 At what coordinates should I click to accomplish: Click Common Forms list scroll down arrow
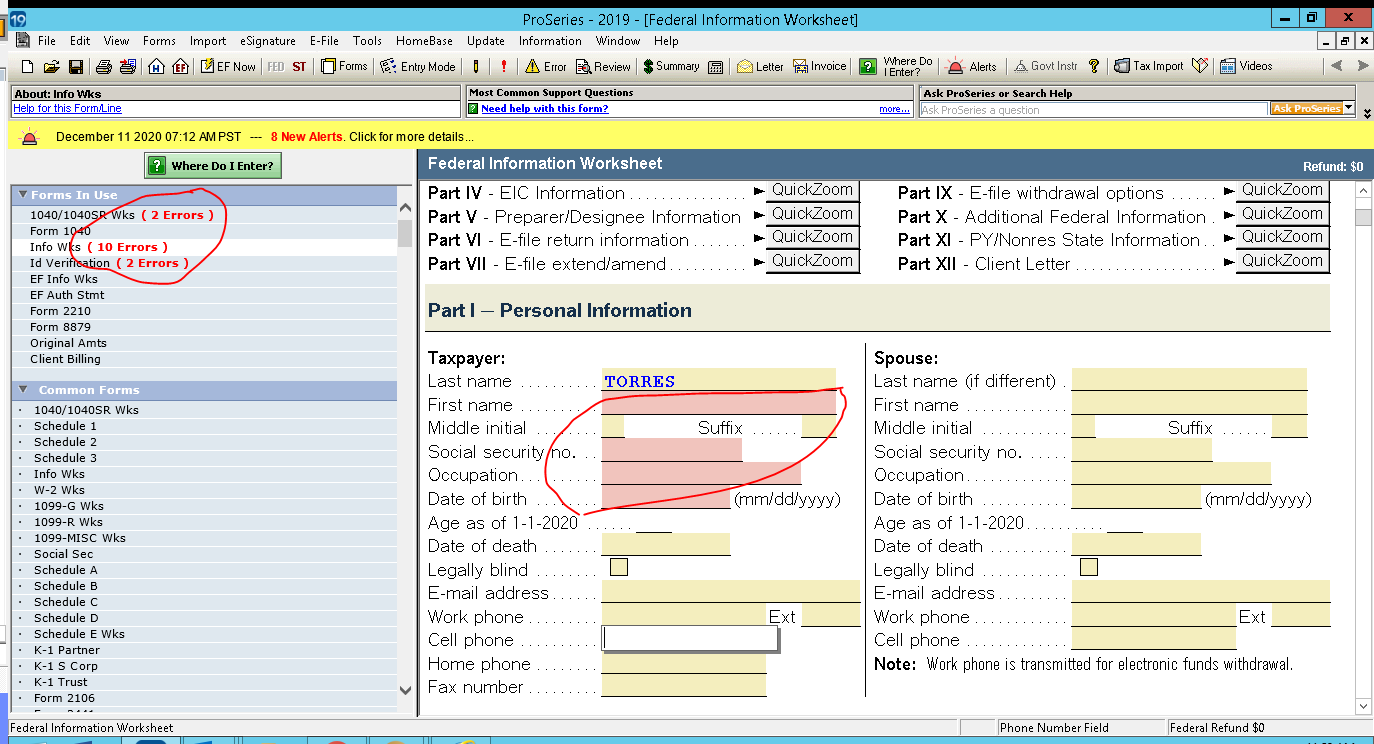pos(405,690)
